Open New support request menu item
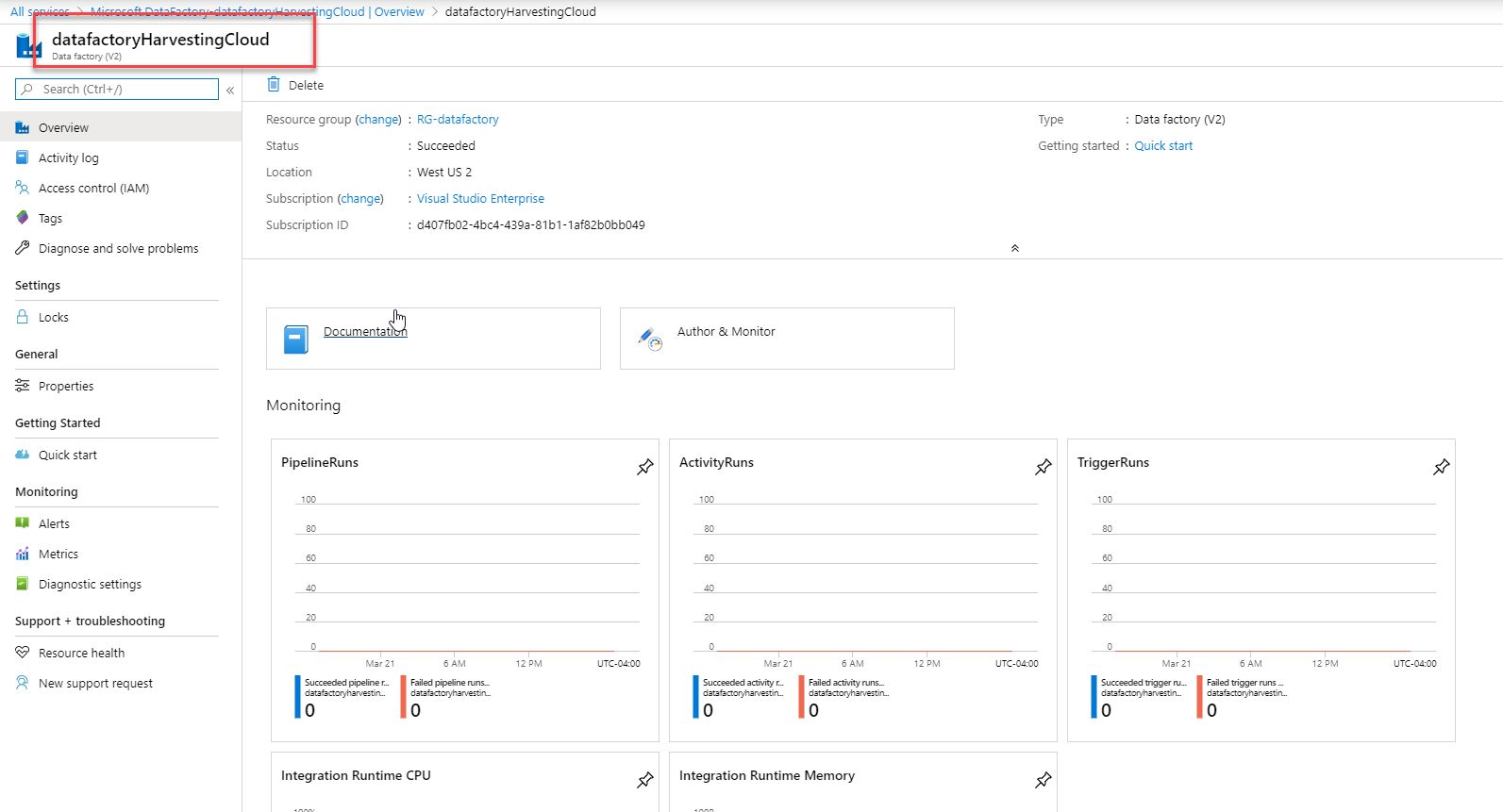This screenshot has height=812, width=1503. click(121, 683)
